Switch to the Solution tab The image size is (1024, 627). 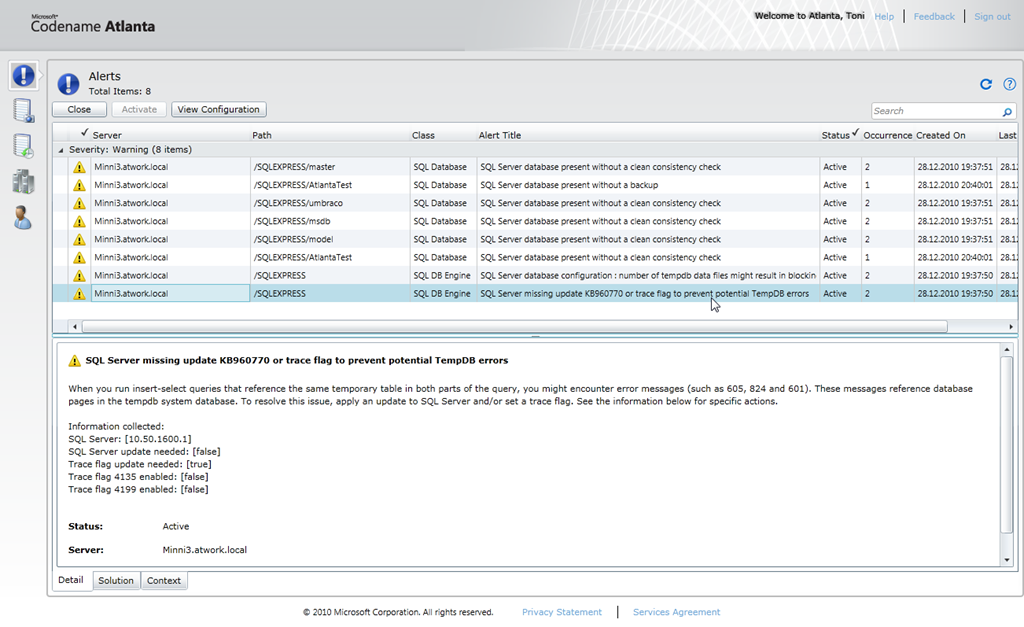coord(116,581)
